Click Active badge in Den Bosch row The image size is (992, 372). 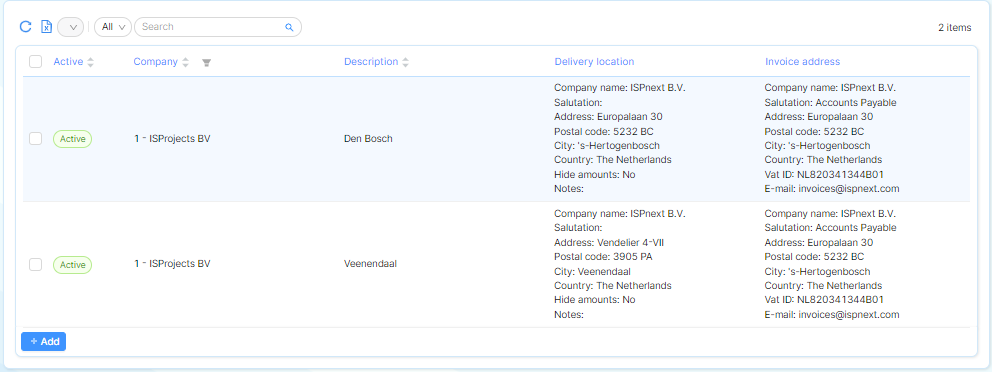coord(73,139)
